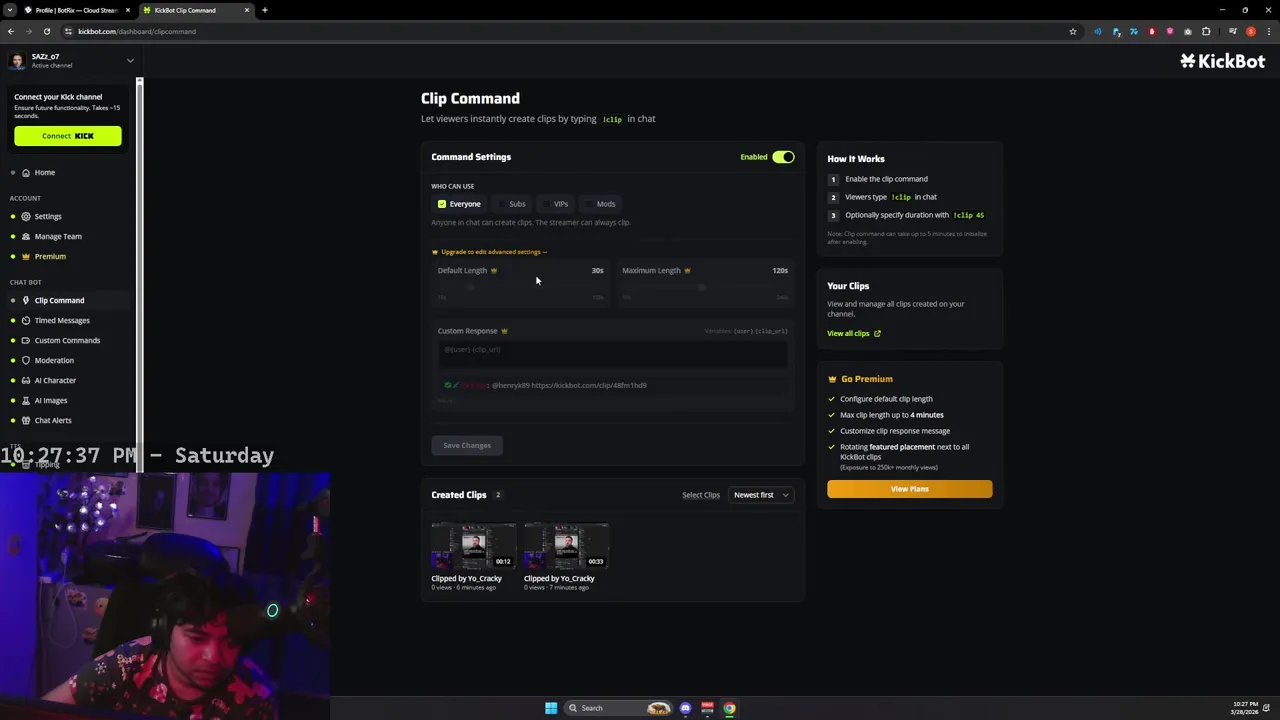The image size is (1280, 720).
Task: Go back in browser history
Action: click(x=11, y=31)
